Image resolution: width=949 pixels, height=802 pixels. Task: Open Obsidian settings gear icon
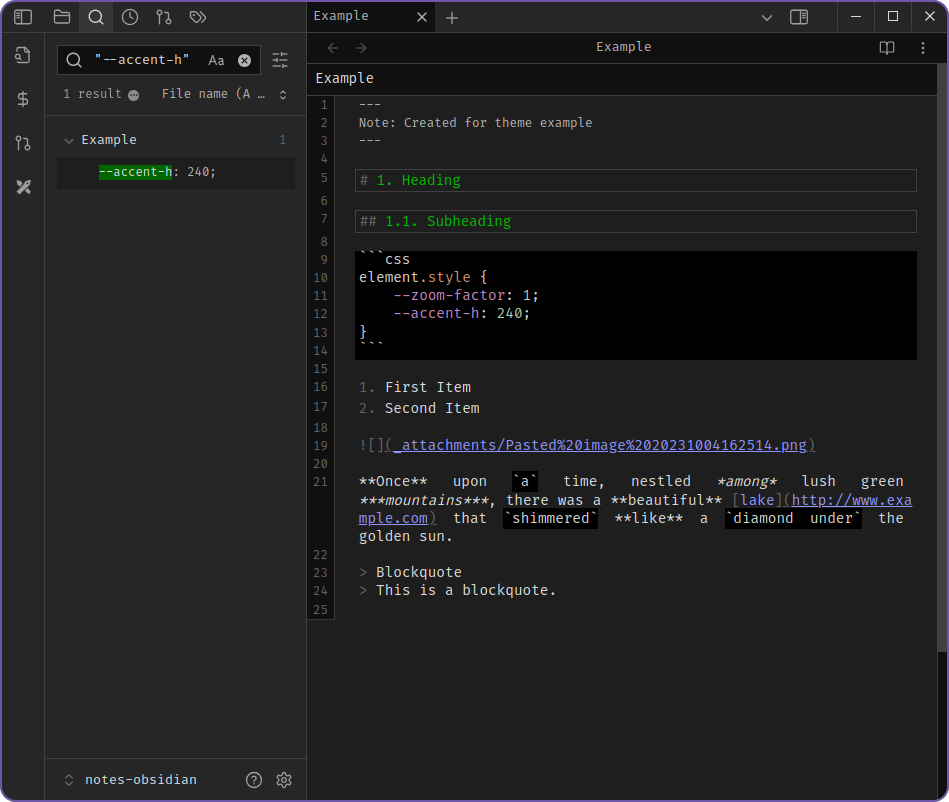284,780
